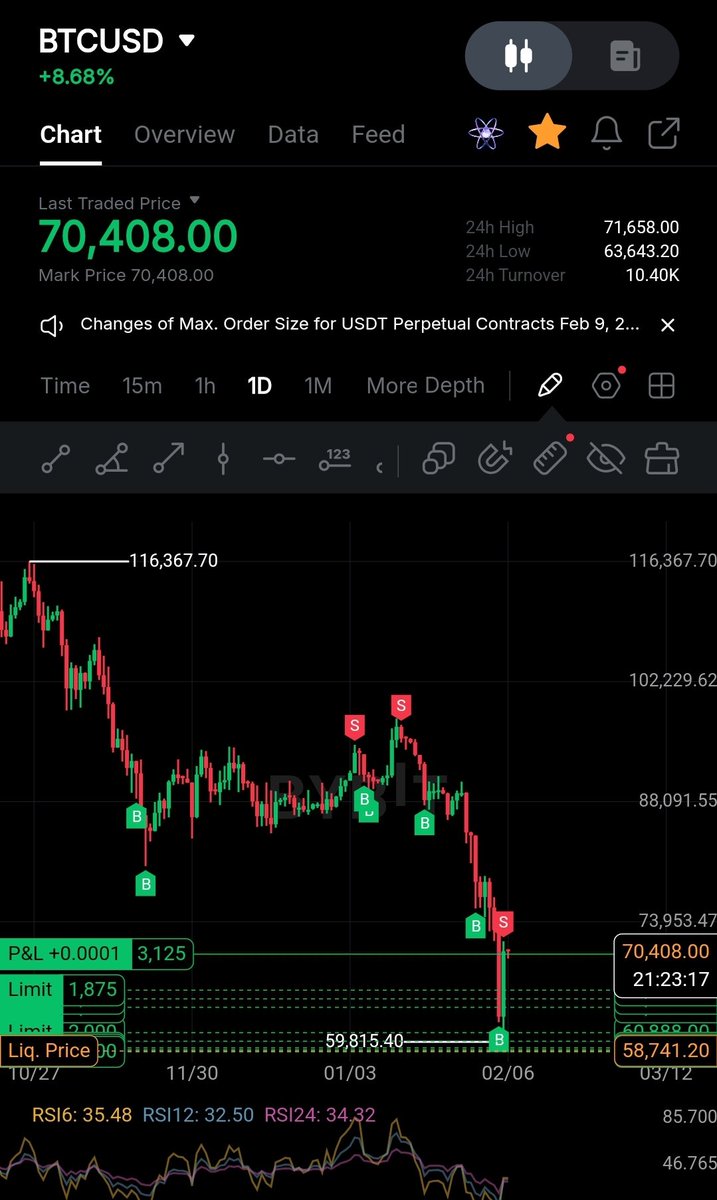The height and width of the screenshot is (1200, 717).
Task: Select the vertical line drawing tool
Action: (x=223, y=460)
